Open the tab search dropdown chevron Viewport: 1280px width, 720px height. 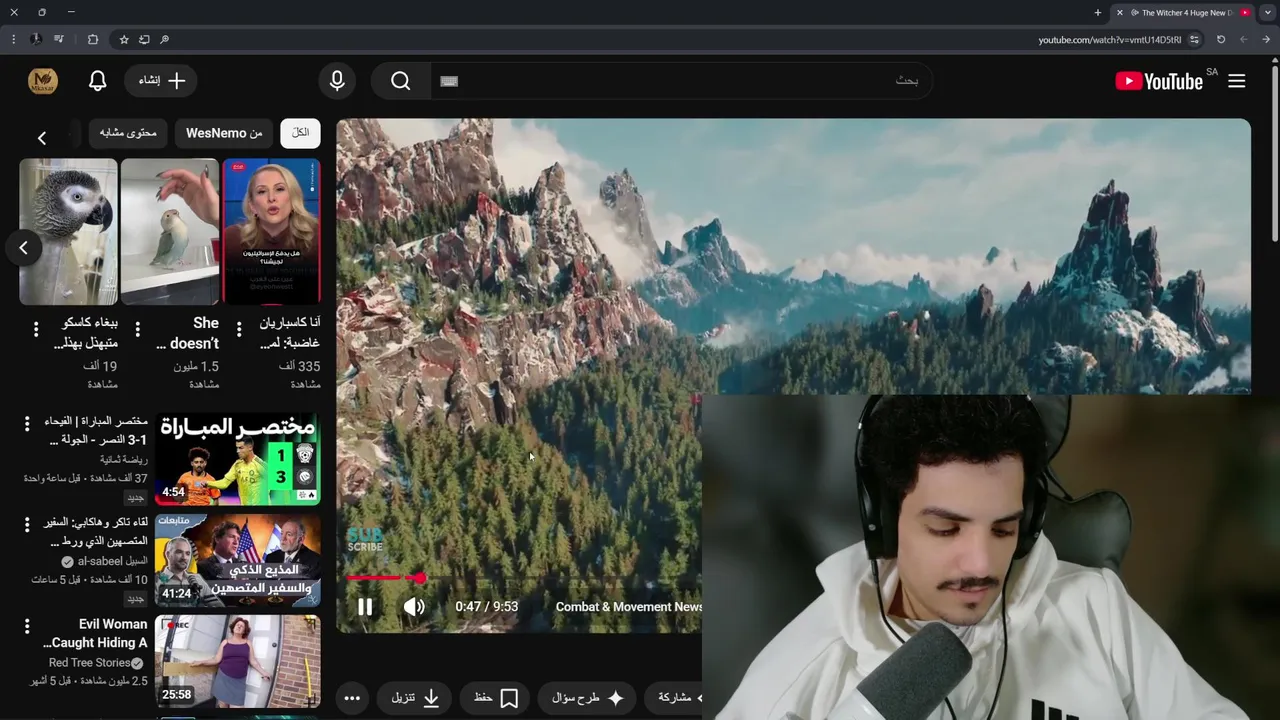point(1267,13)
